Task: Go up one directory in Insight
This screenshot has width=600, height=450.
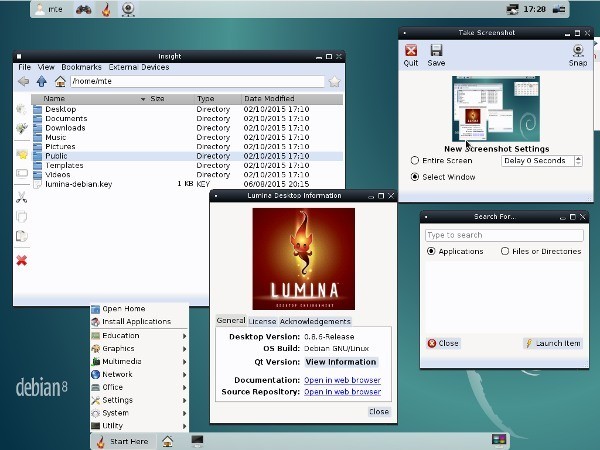Action: pos(41,81)
